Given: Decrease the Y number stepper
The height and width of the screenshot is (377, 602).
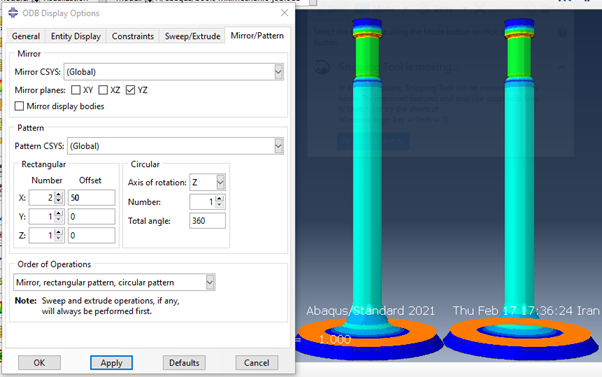Looking at the screenshot, I should click(x=58, y=219).
